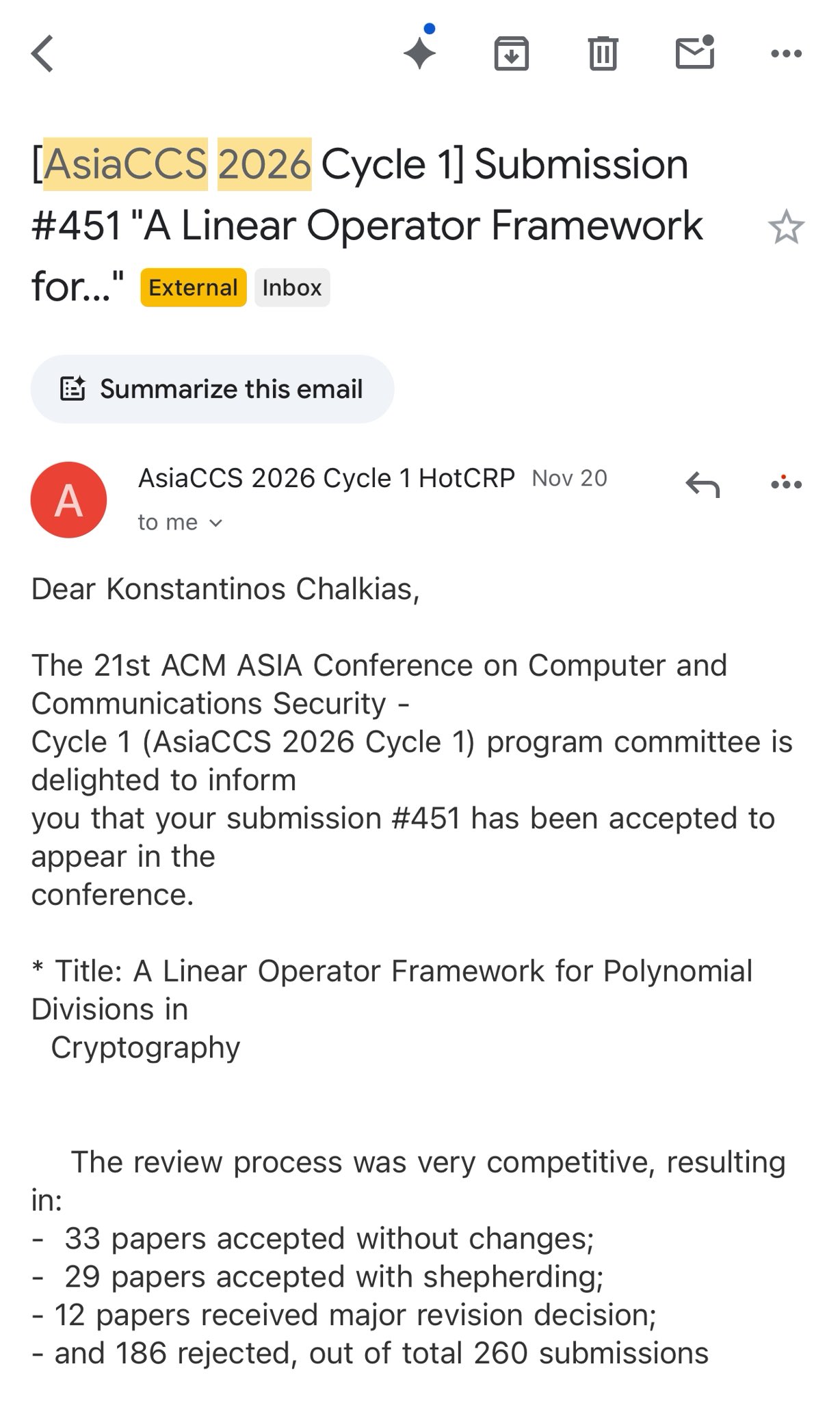Tap highlighted 2026 term in subject
Screen dimensions: 840x1401
[265, 164]
